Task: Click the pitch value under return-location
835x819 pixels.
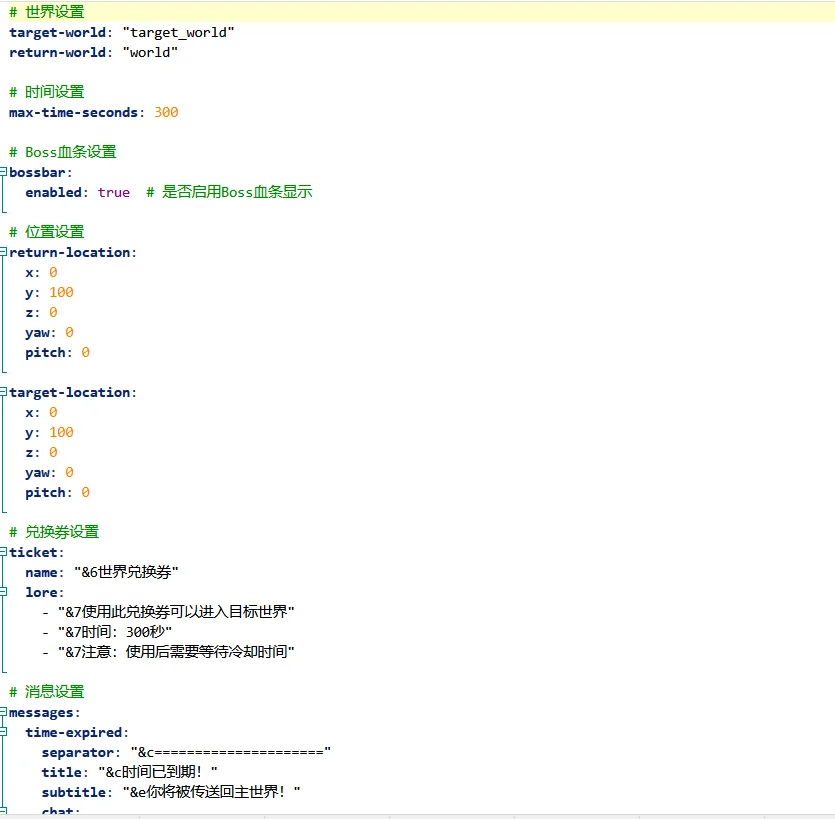Action: point(85,353)
